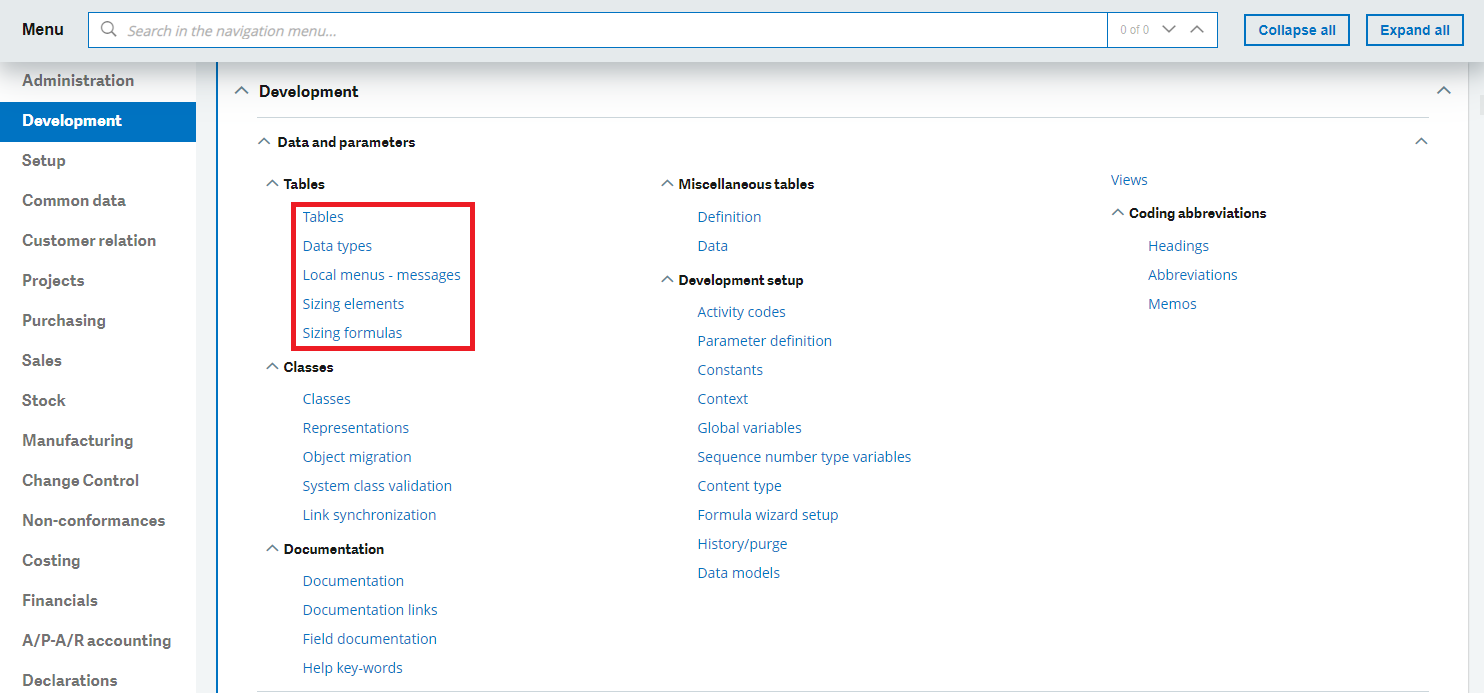Collapse the Coding abbreviations subgroup
Viewport: 1484px width, 693px height.
pos(1118,213)
